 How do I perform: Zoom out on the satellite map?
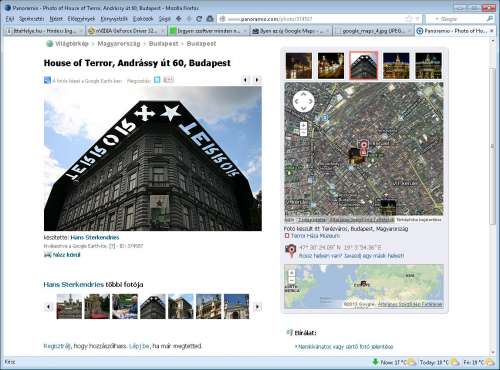coord(303,132)
